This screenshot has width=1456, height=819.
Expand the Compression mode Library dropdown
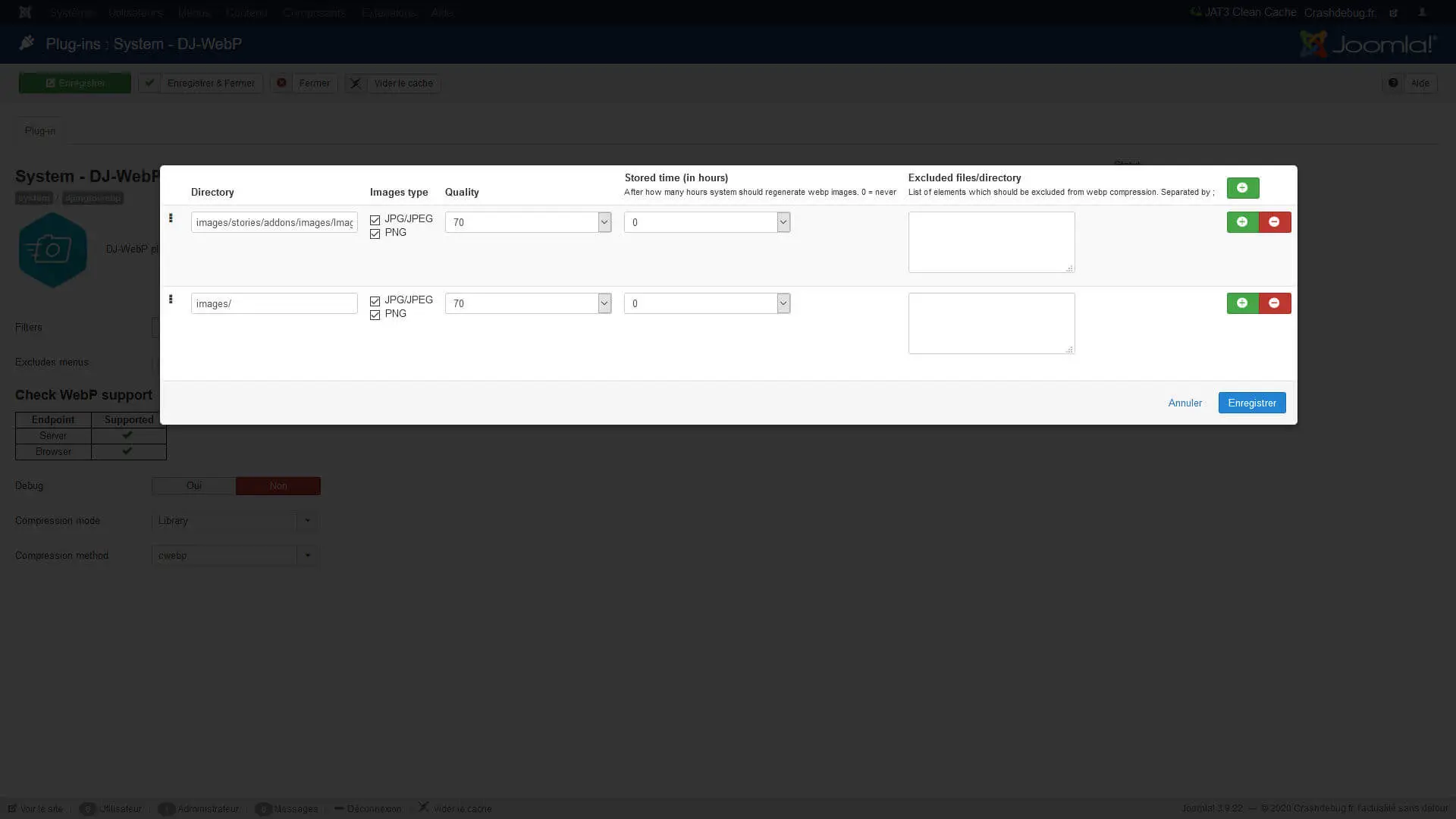[235, 521]
